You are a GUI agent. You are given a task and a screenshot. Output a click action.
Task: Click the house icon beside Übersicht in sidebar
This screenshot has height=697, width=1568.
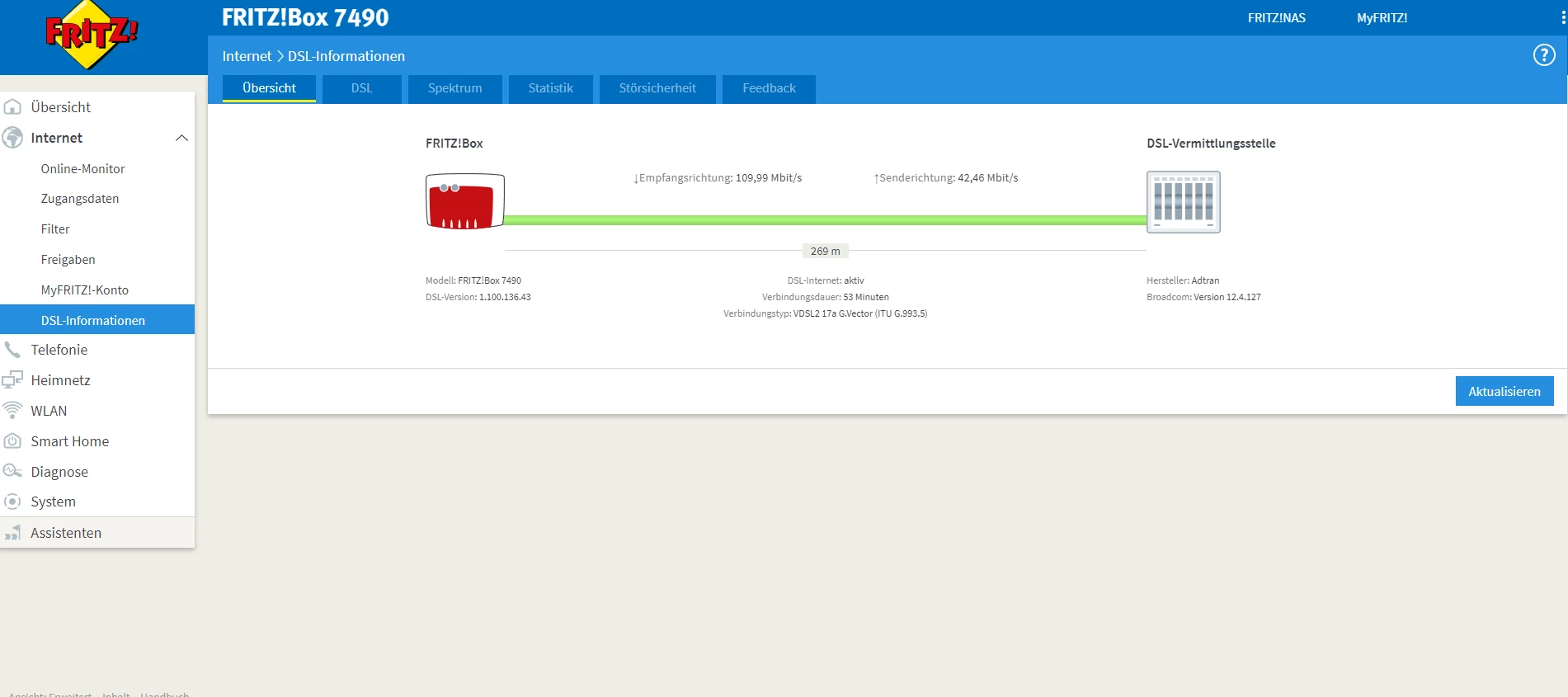click(x=12, y=107)
